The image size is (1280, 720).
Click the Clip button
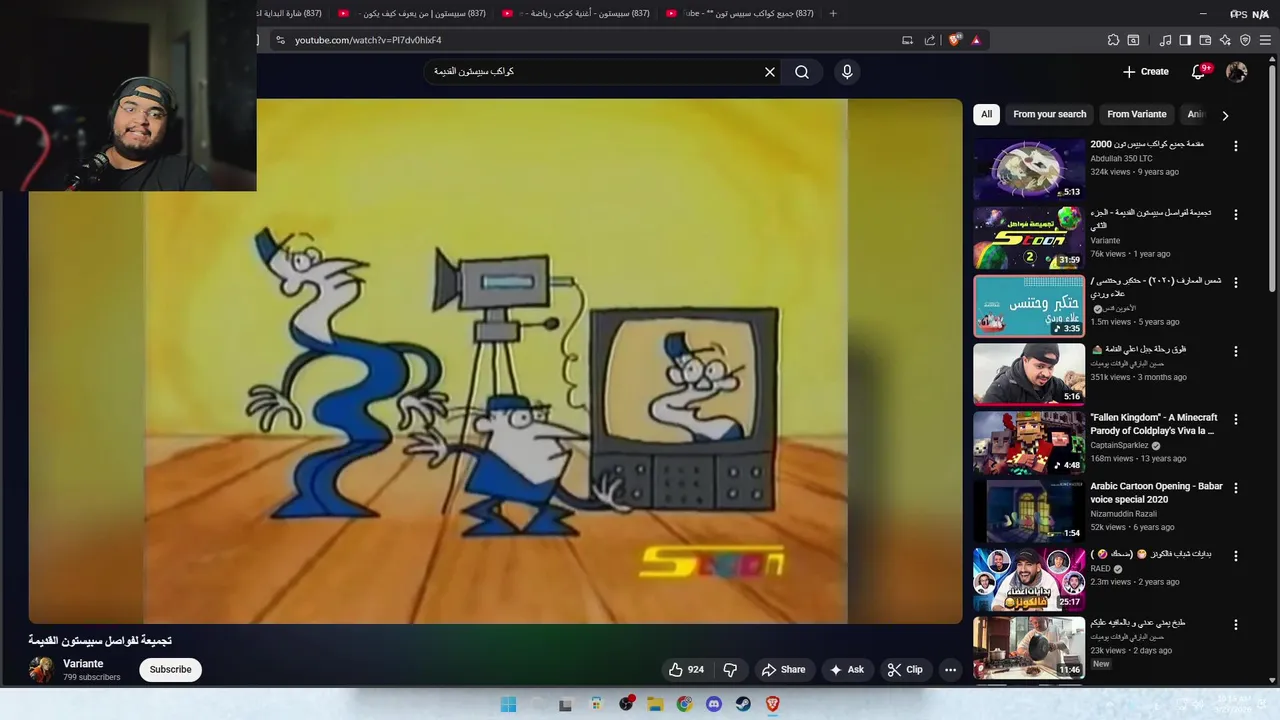point(905,670)
